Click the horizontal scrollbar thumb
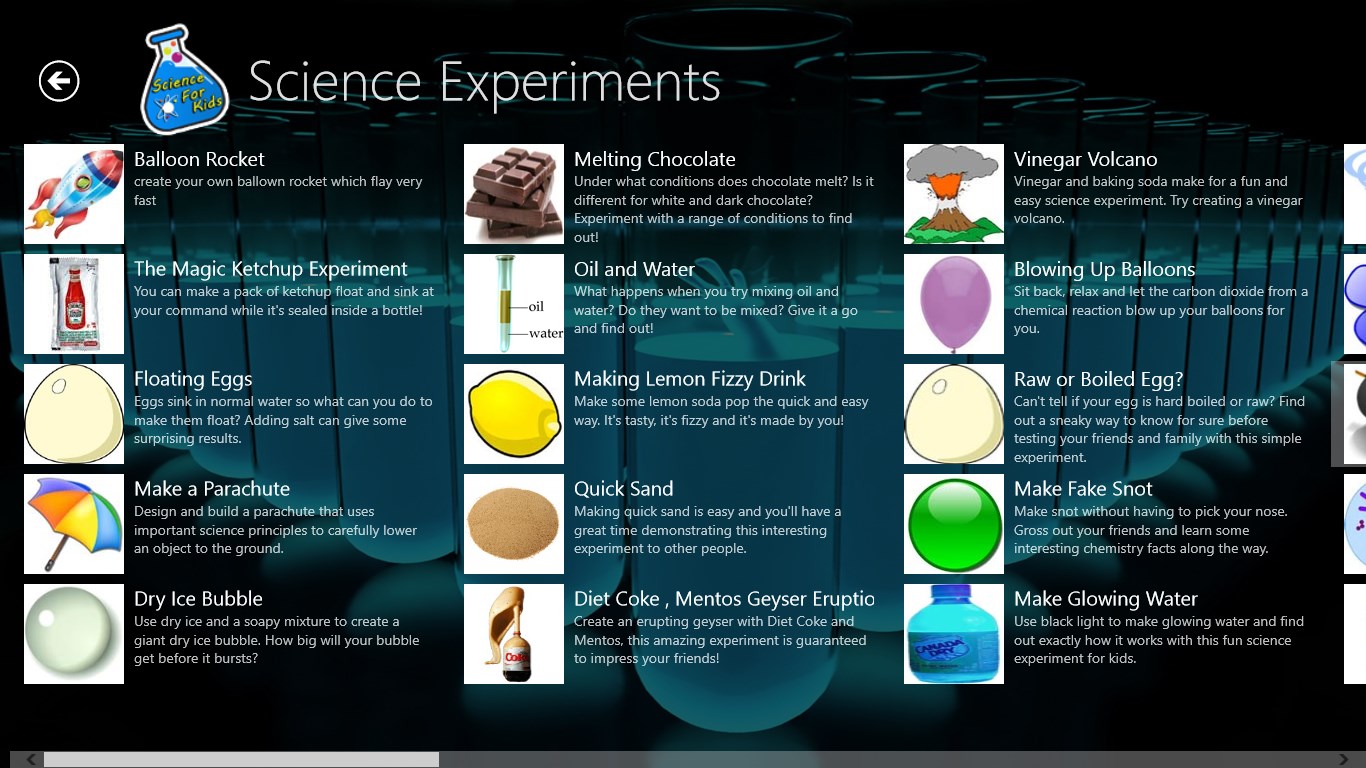 [x=241, y=760]
